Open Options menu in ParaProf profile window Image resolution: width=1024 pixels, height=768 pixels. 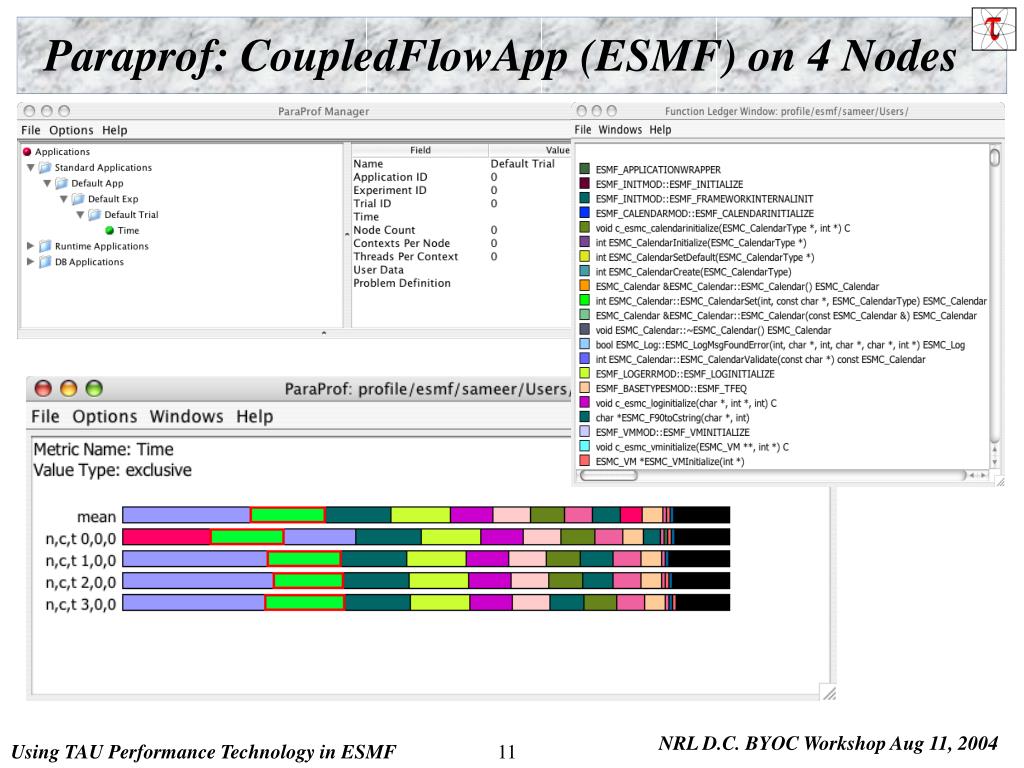click(104, 416)
